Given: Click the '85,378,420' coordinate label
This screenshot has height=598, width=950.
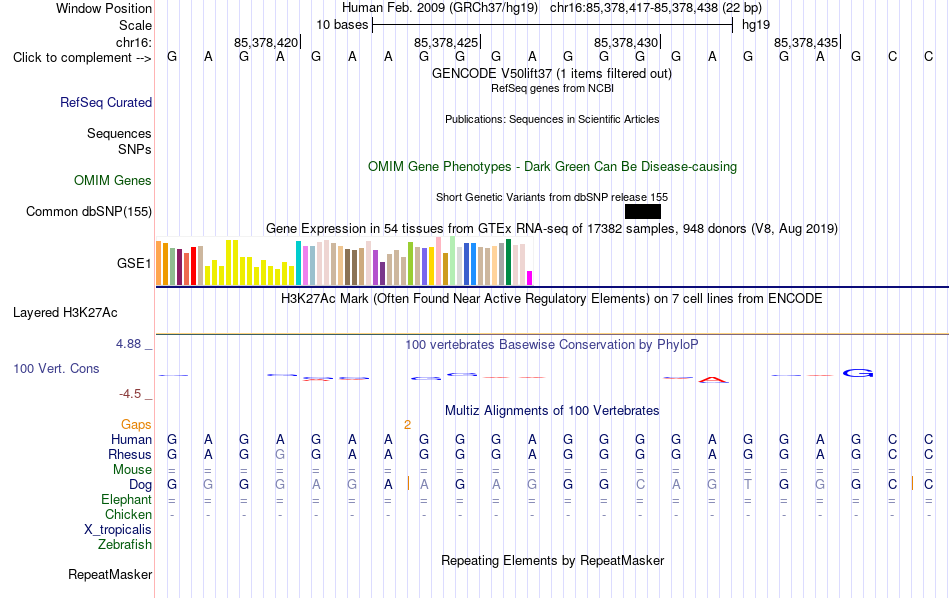Looking at the screenshot, I should 266,42.
